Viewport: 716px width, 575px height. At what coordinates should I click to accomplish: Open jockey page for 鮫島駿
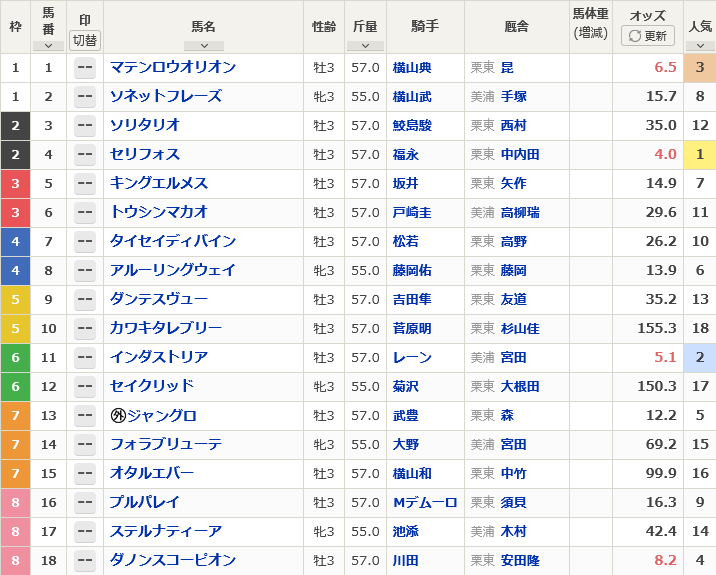click(412, 126)
